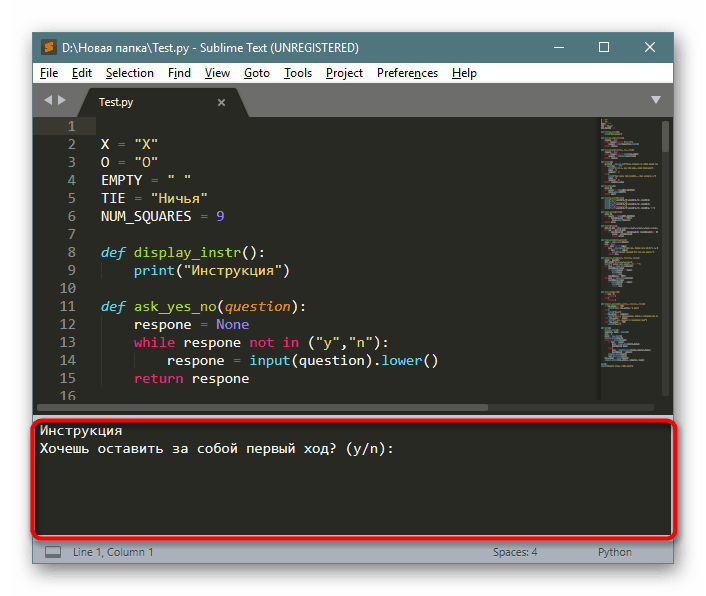Click EMPTY variable on line 4

121,181
